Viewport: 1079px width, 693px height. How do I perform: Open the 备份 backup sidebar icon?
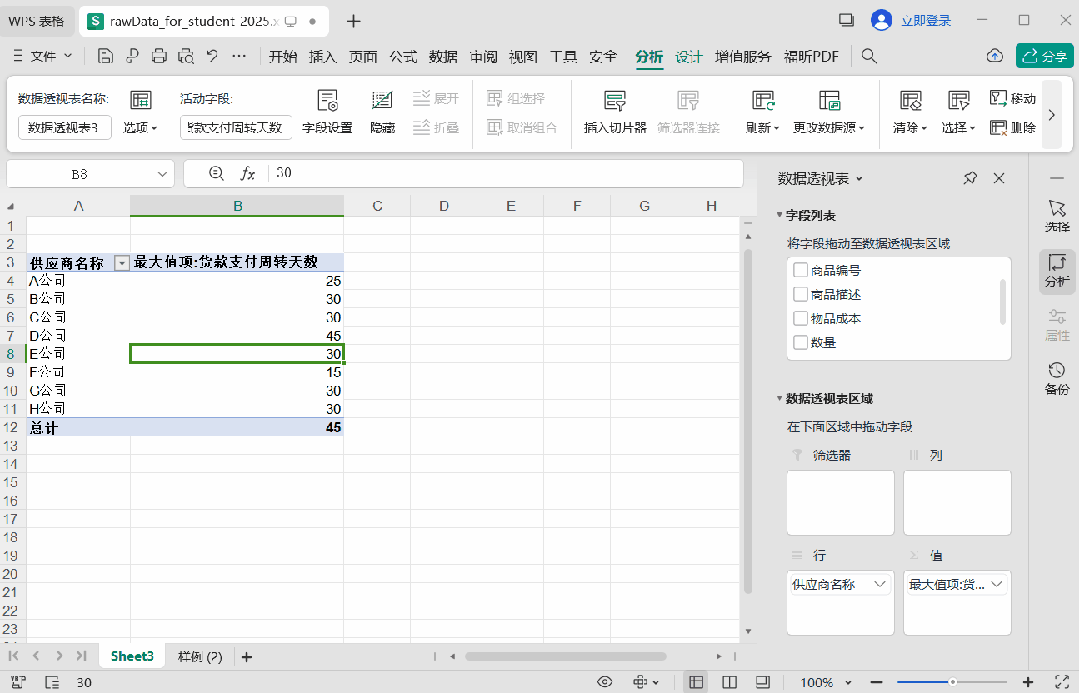[x=1057, y=379]
